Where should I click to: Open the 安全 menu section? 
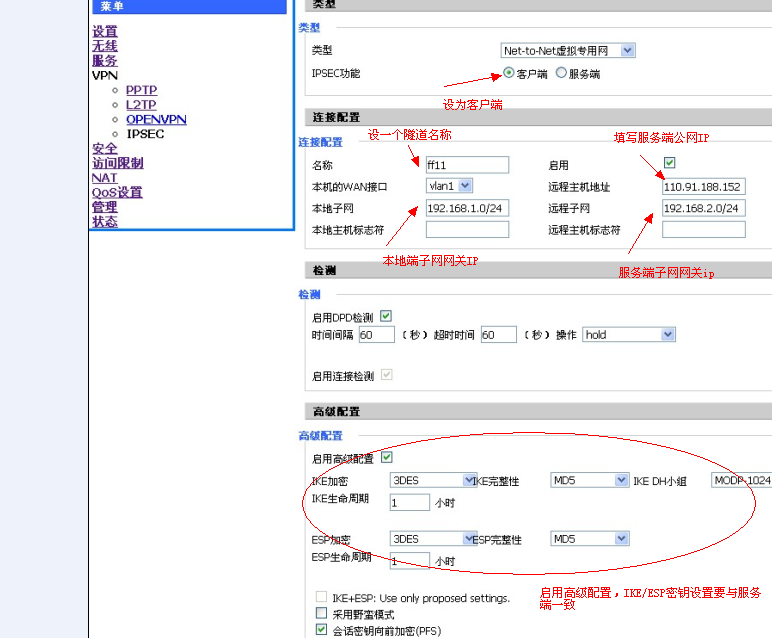104,148
